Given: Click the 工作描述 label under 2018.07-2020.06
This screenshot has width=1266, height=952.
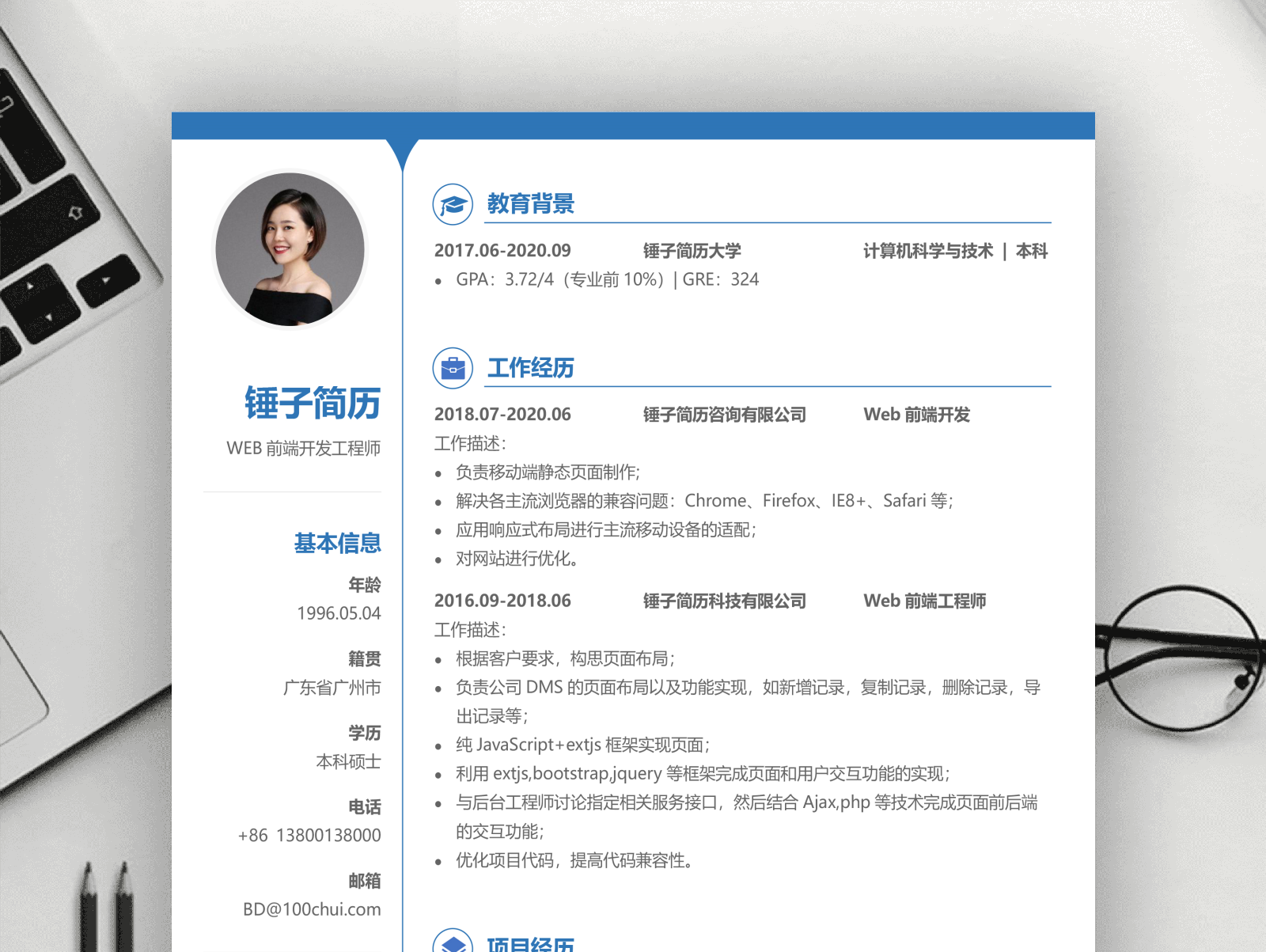Looking at the screenshot, I should 470,443.
